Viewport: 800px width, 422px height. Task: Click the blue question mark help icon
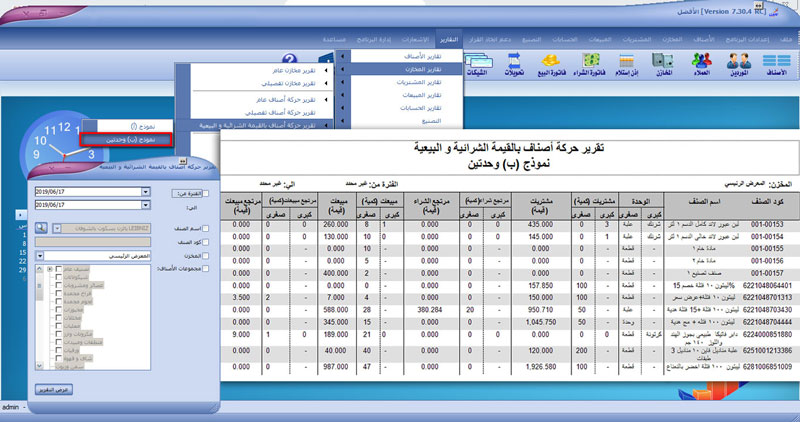(x=289, y=60)
